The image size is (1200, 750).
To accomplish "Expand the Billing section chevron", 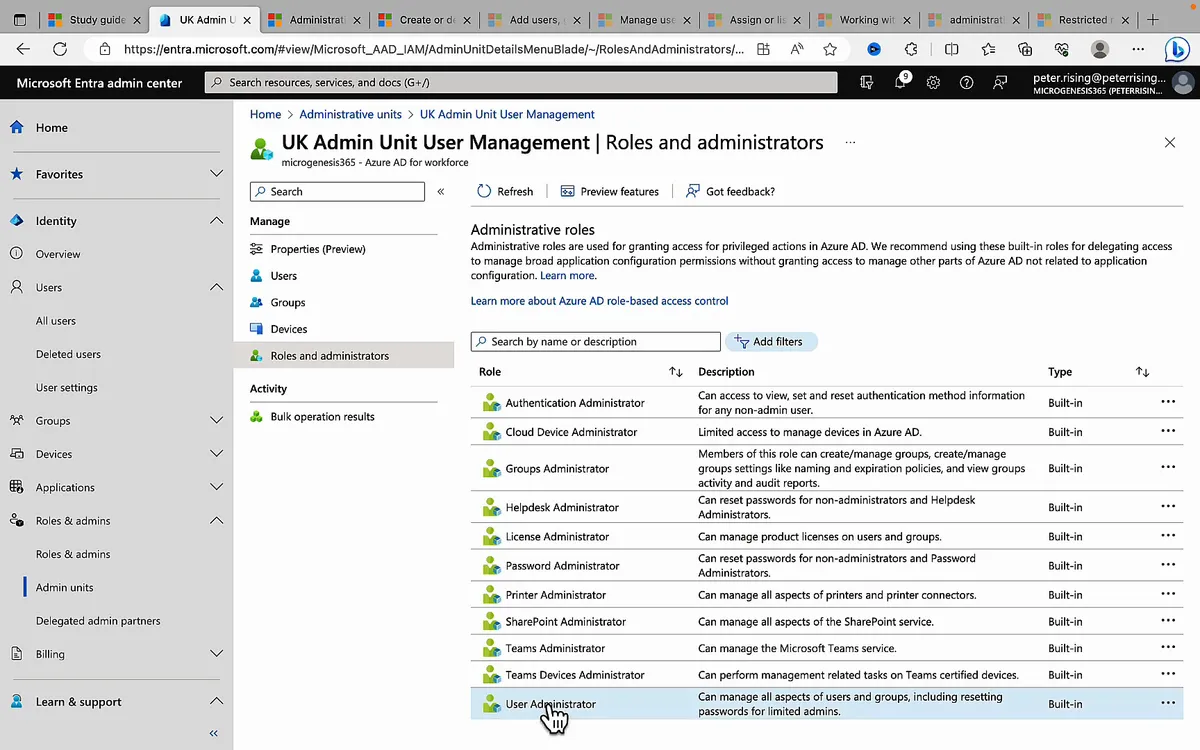I will point(216,654).
